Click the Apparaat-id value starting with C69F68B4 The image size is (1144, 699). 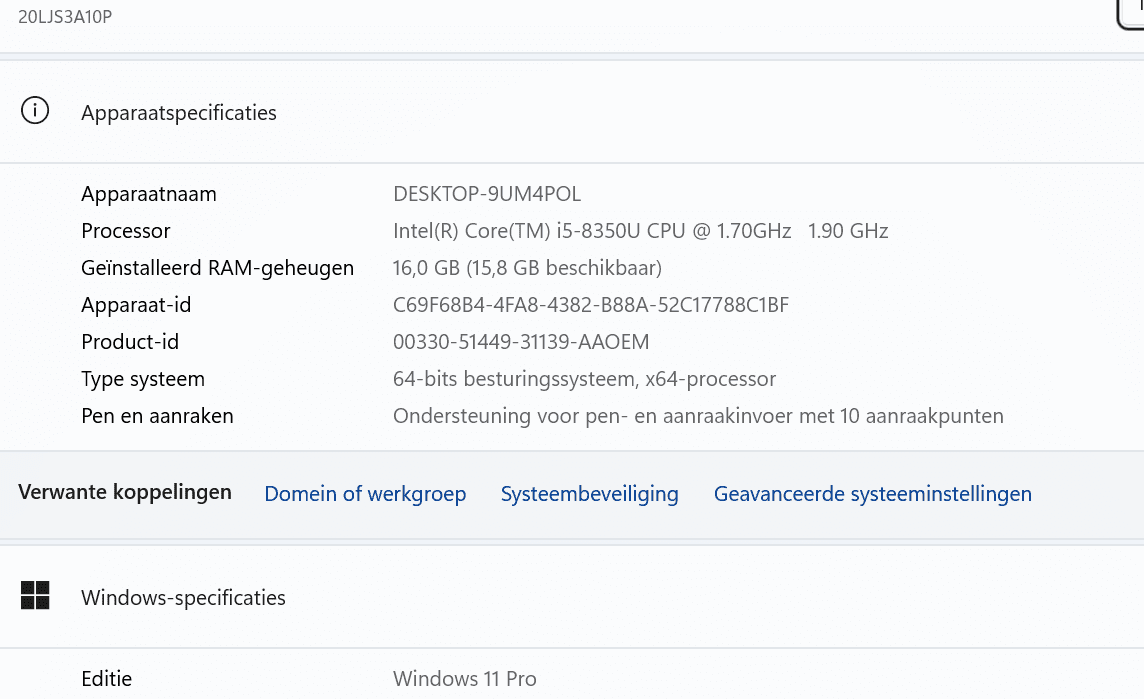[x=591, y=305]
